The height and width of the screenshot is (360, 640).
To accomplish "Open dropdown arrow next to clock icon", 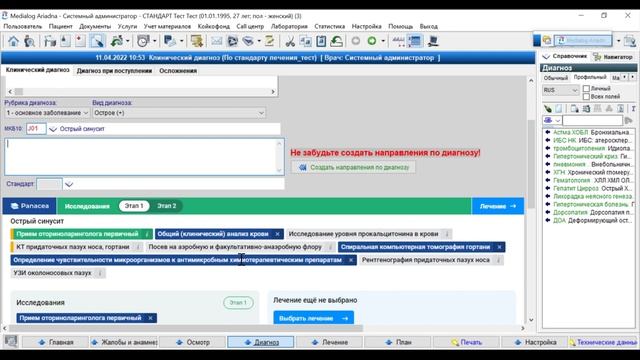I will pyautogui.click(x=154, y=41).
